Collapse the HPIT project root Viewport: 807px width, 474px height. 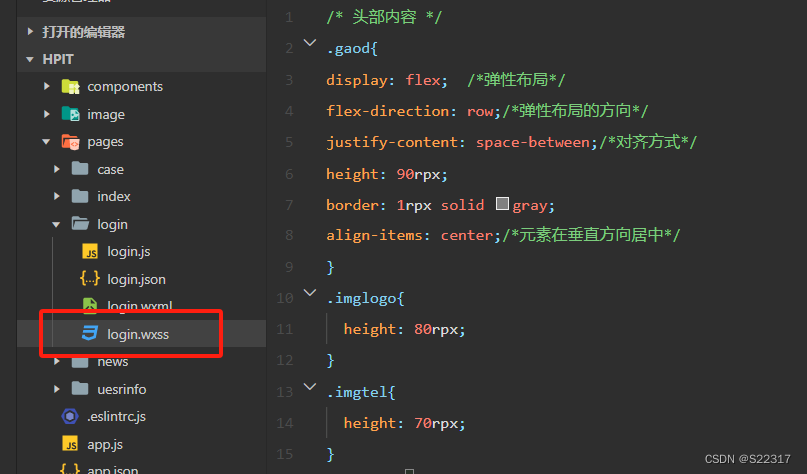[30, 60]
